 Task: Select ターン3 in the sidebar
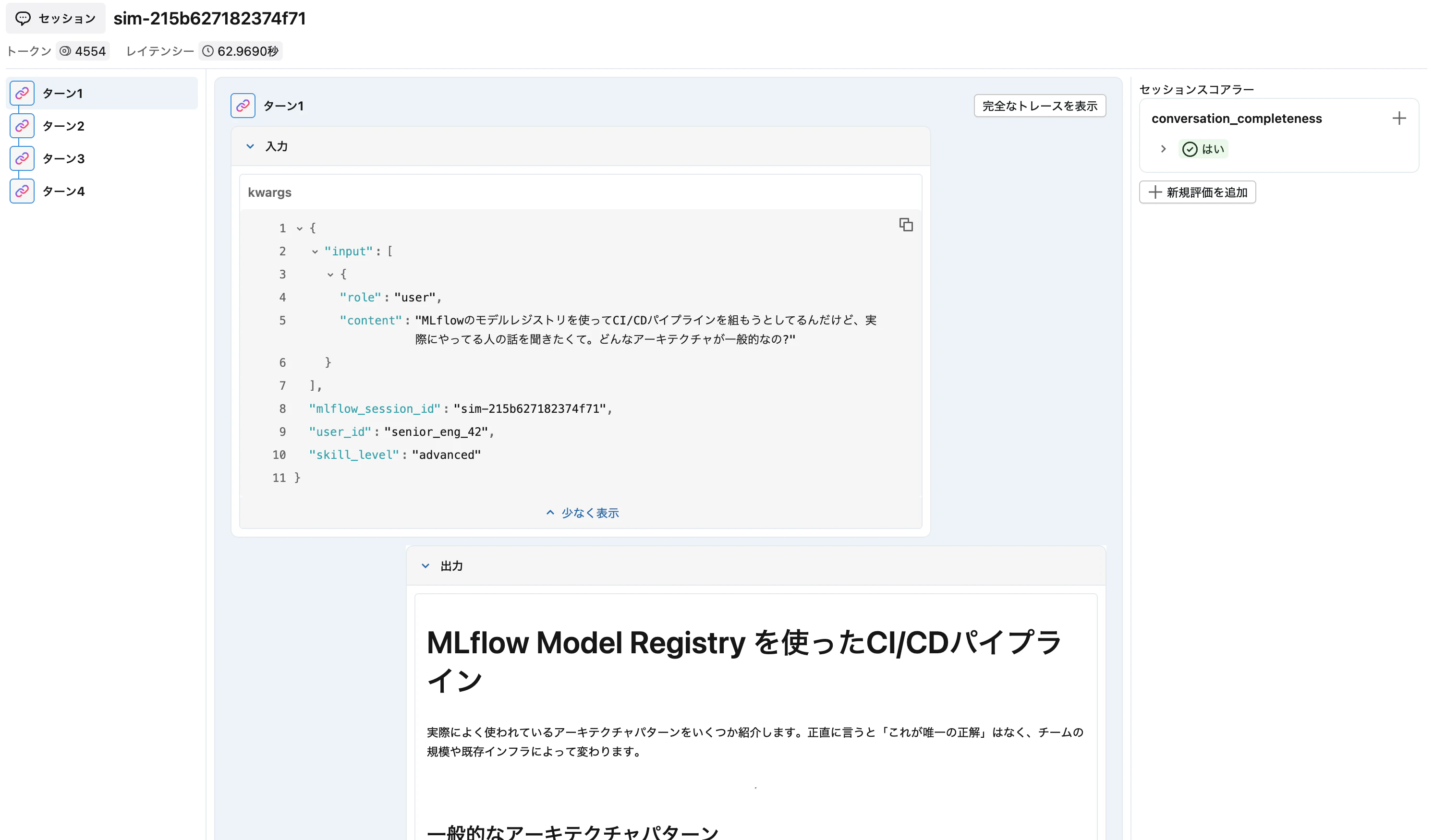point(64,158)
